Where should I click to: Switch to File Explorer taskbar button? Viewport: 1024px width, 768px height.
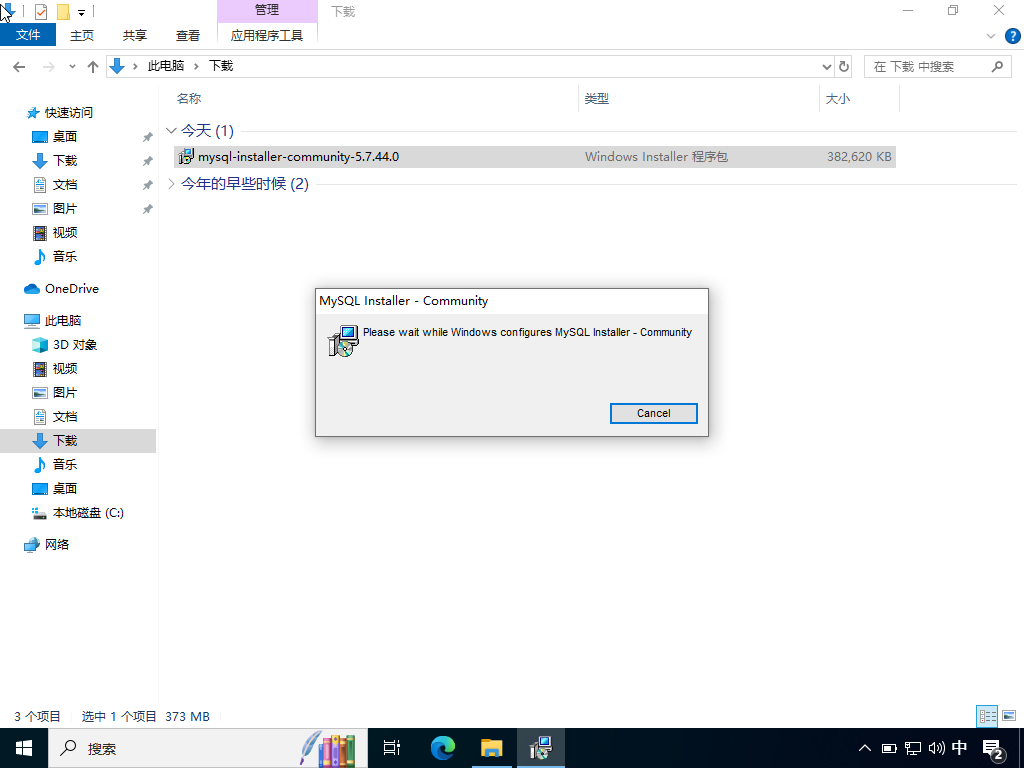[492, 748]
